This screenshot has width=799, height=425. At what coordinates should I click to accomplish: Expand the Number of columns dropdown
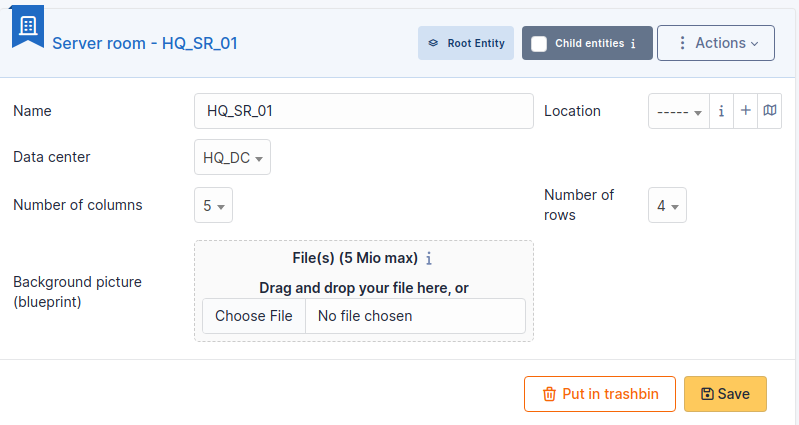pos(214,205)
